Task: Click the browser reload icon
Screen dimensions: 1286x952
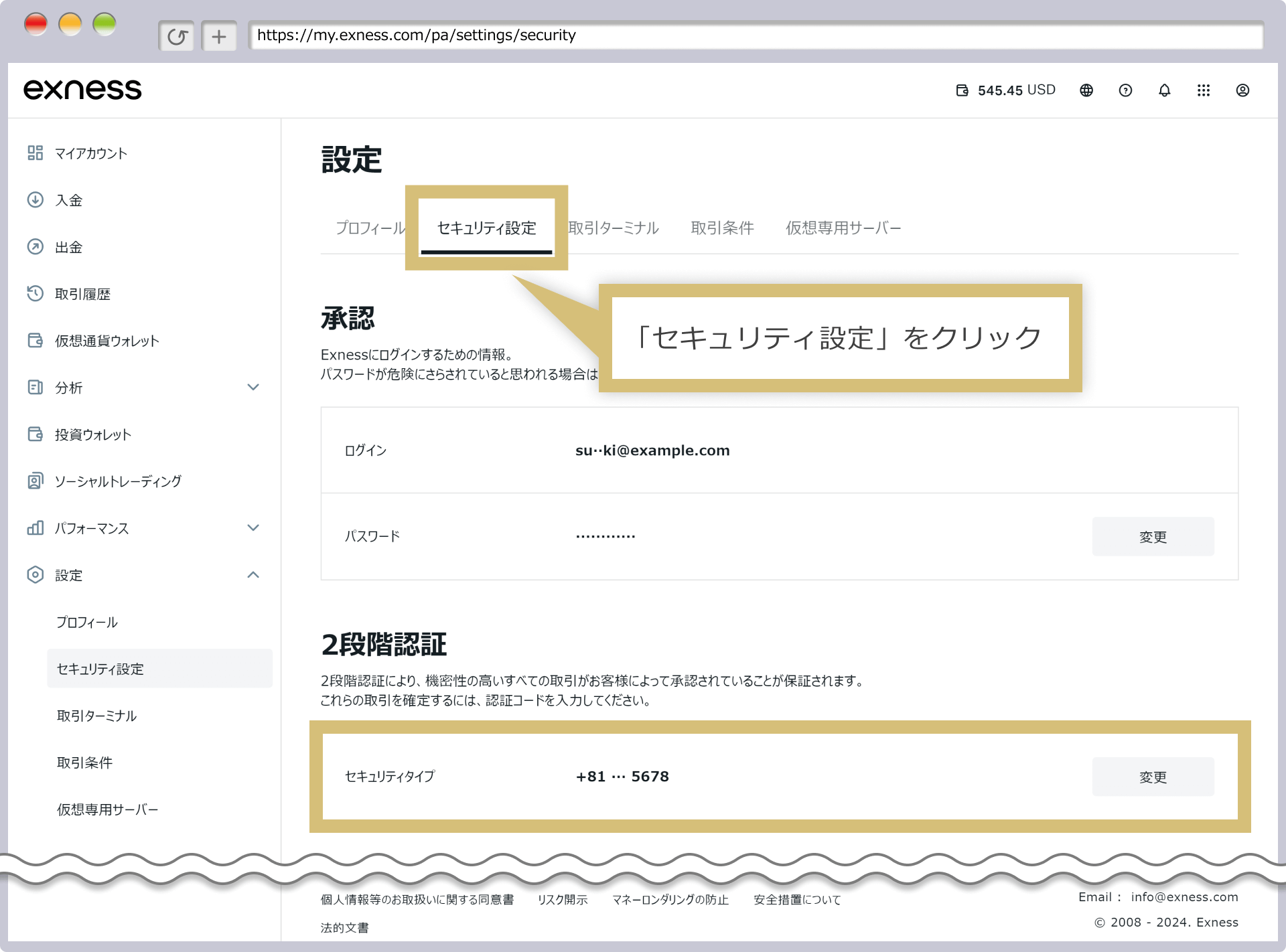Action: tap(177, 36)
